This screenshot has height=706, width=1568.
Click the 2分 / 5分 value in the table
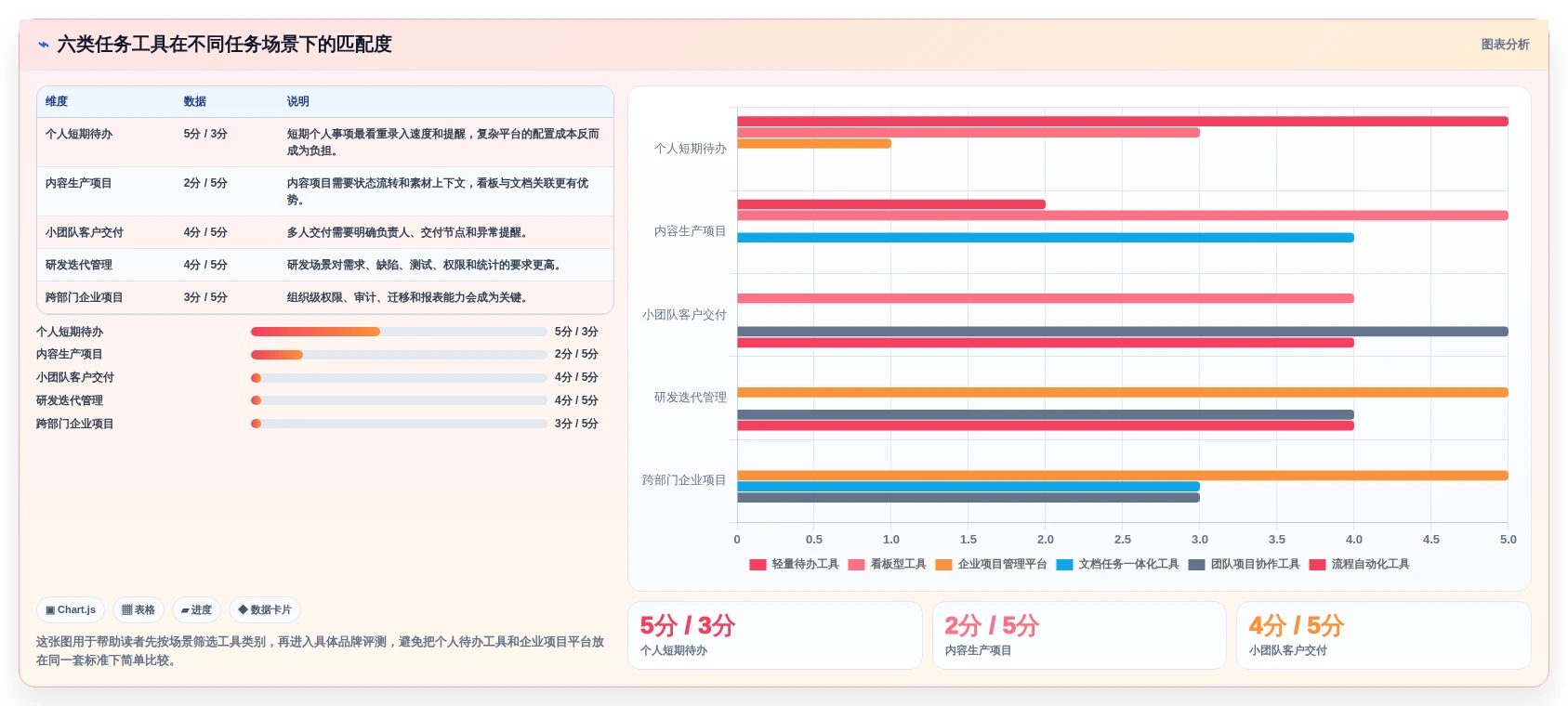[x=205, y=183]
